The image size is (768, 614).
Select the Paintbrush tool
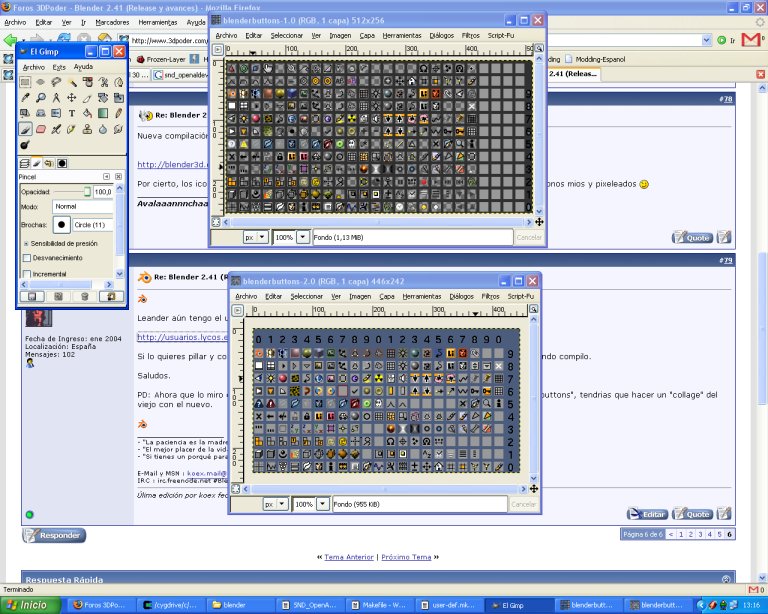(25, 129)
